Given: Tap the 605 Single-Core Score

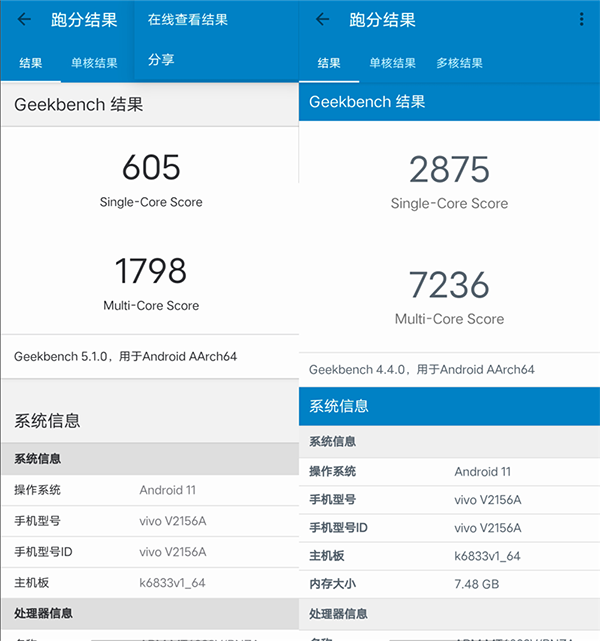Looking at the screenshot, I should pos(151,167).
